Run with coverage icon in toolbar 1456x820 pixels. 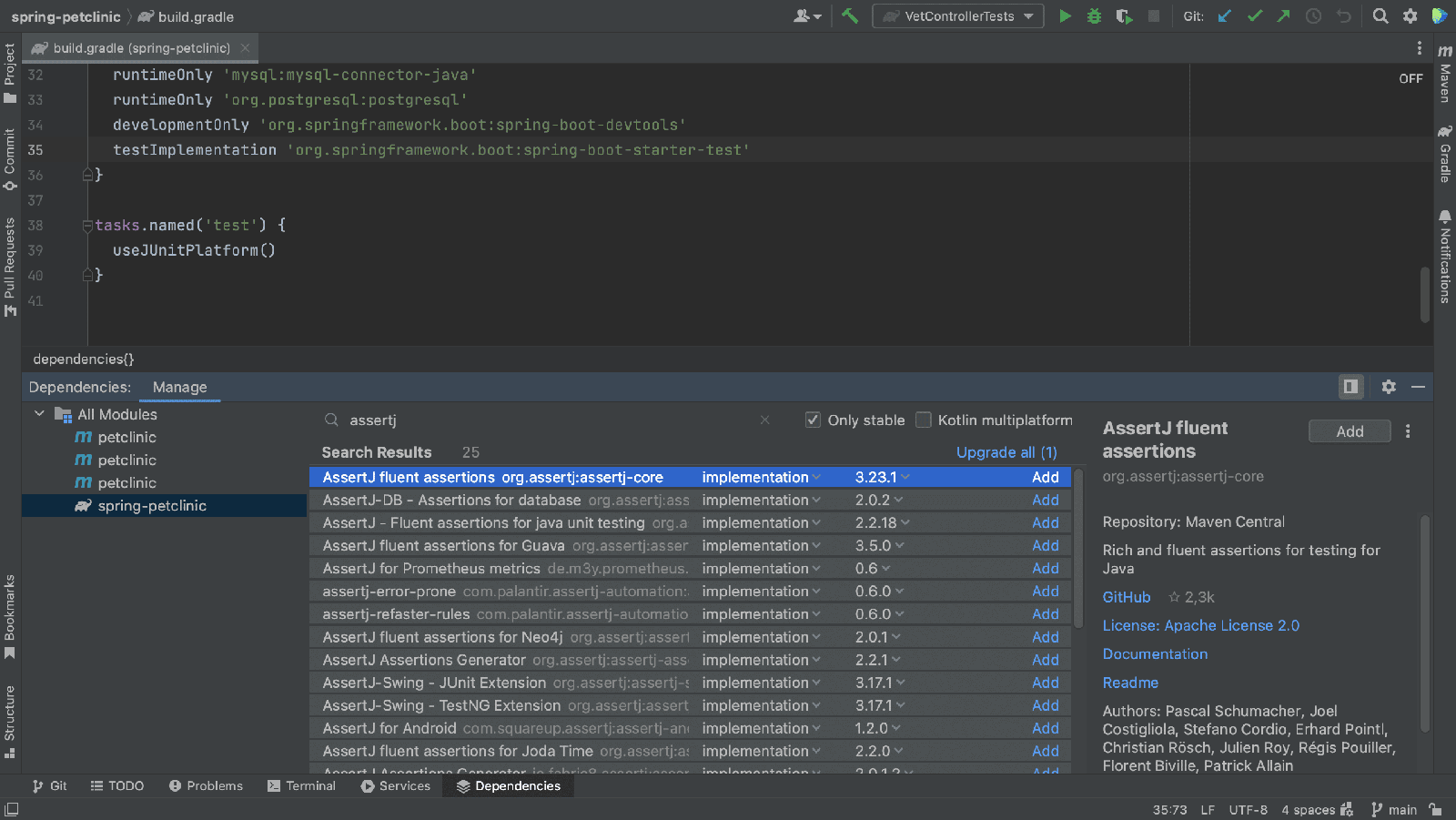[x=1124, y=15]
